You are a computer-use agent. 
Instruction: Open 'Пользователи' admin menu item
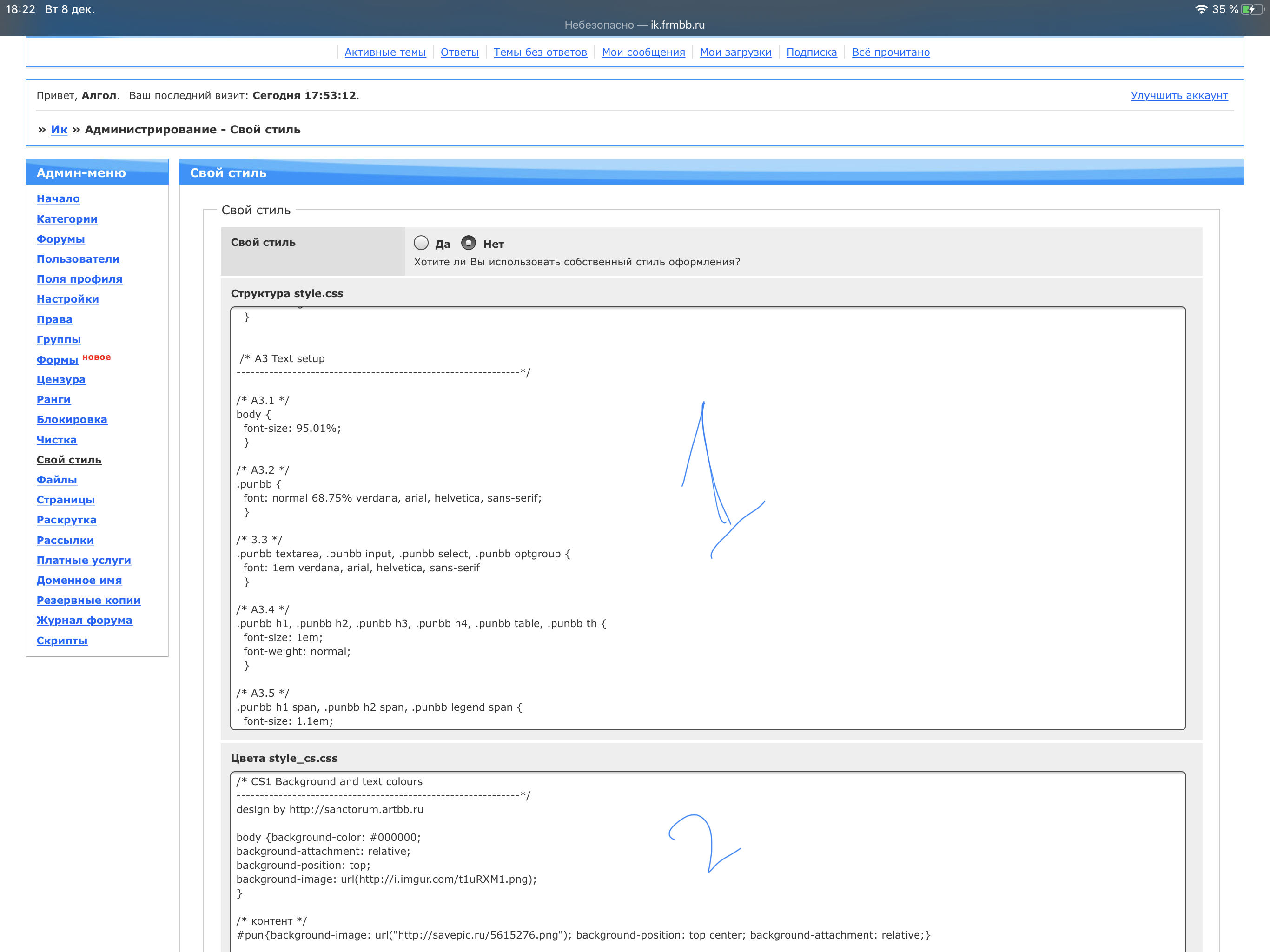78,259
